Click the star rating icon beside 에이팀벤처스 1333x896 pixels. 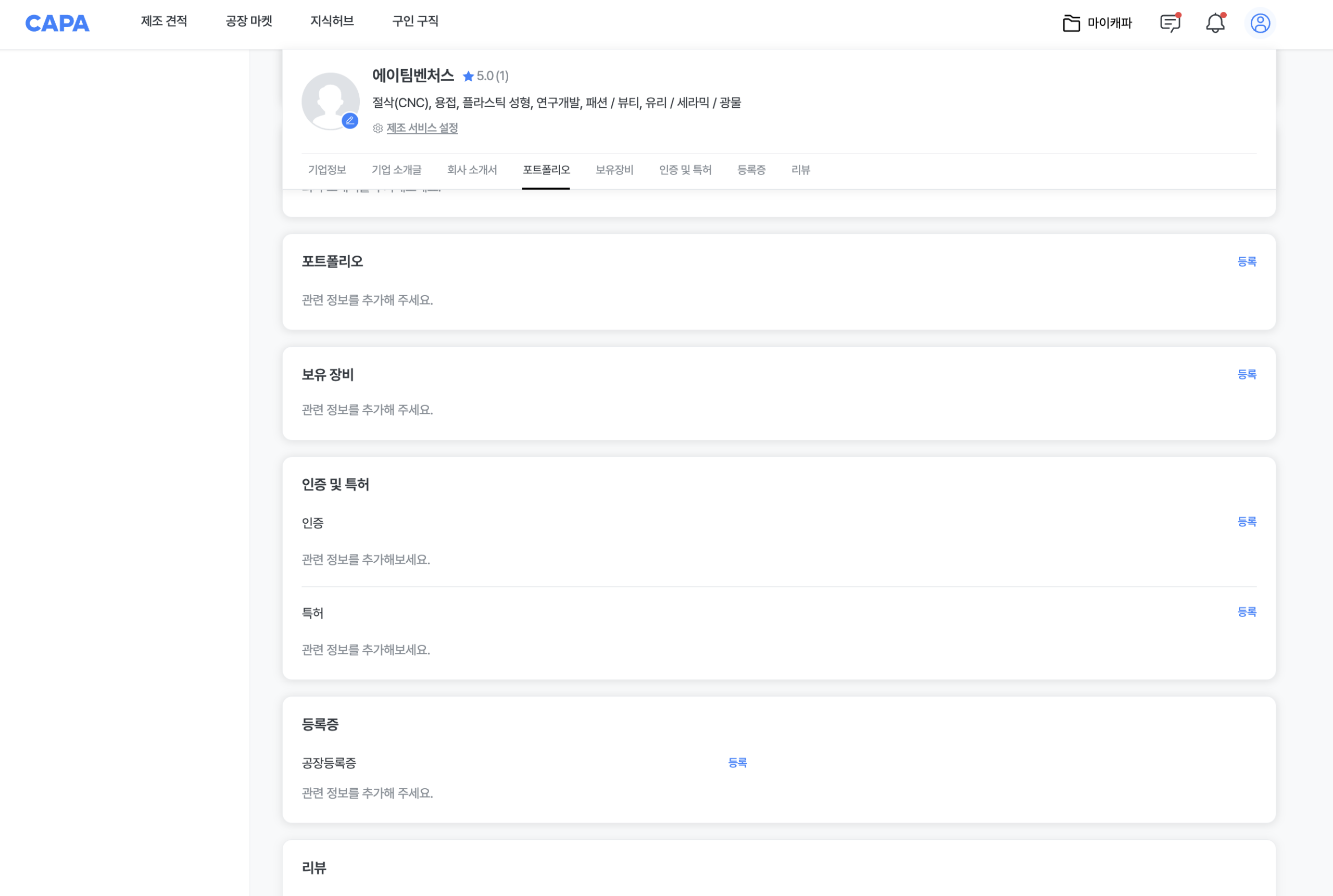pyautogui.click(x=469, y=75)
